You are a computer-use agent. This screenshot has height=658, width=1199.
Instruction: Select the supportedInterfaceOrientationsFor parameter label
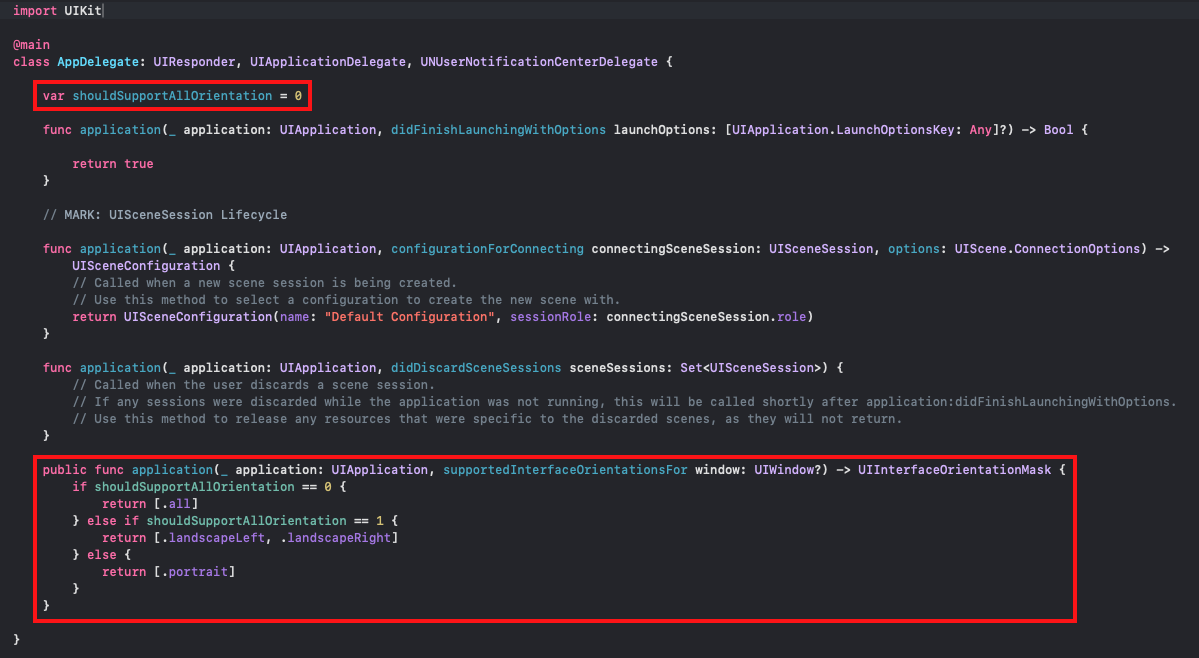pos(565,469)
